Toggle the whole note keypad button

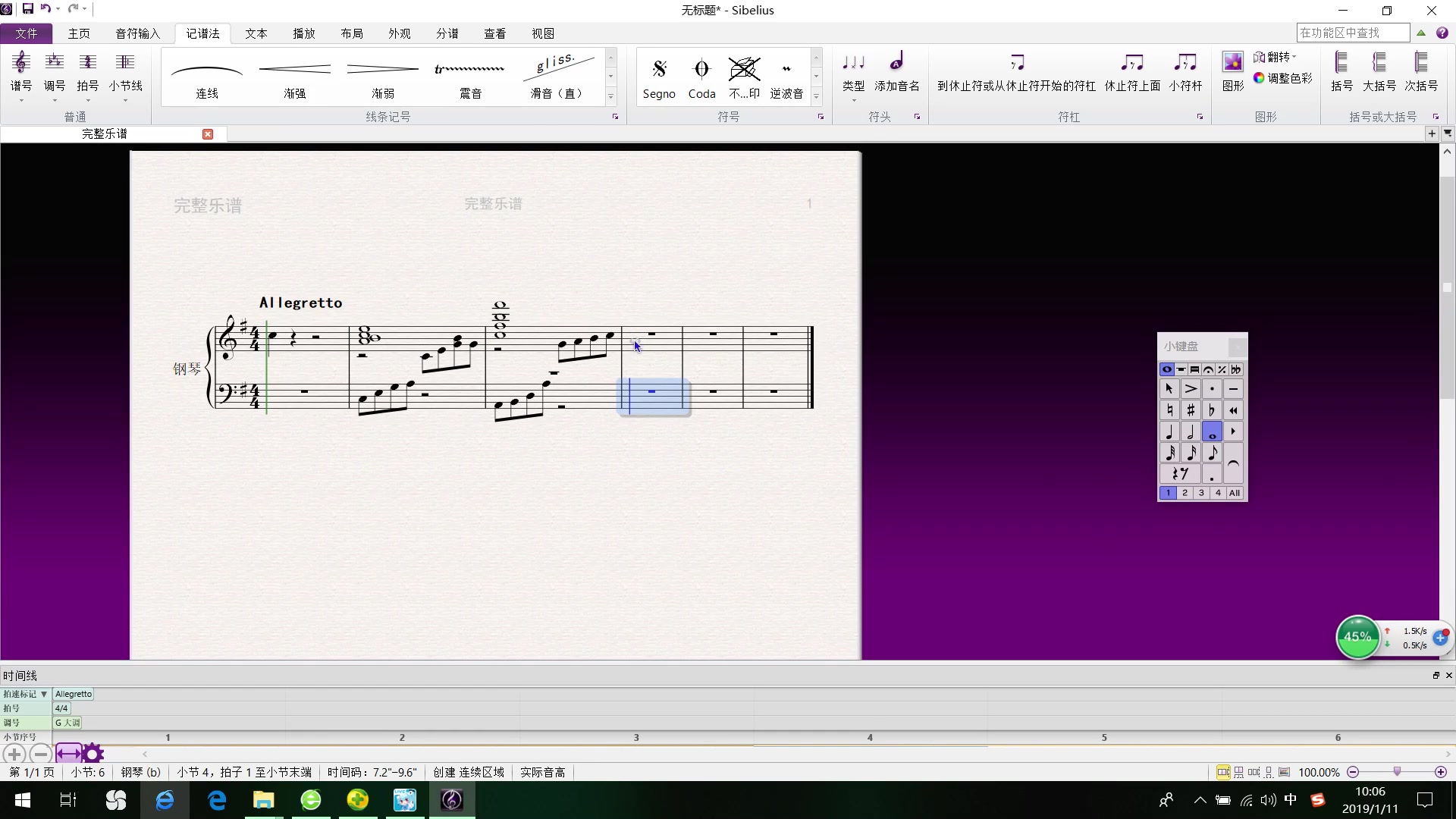click(x=1212, y=432)
